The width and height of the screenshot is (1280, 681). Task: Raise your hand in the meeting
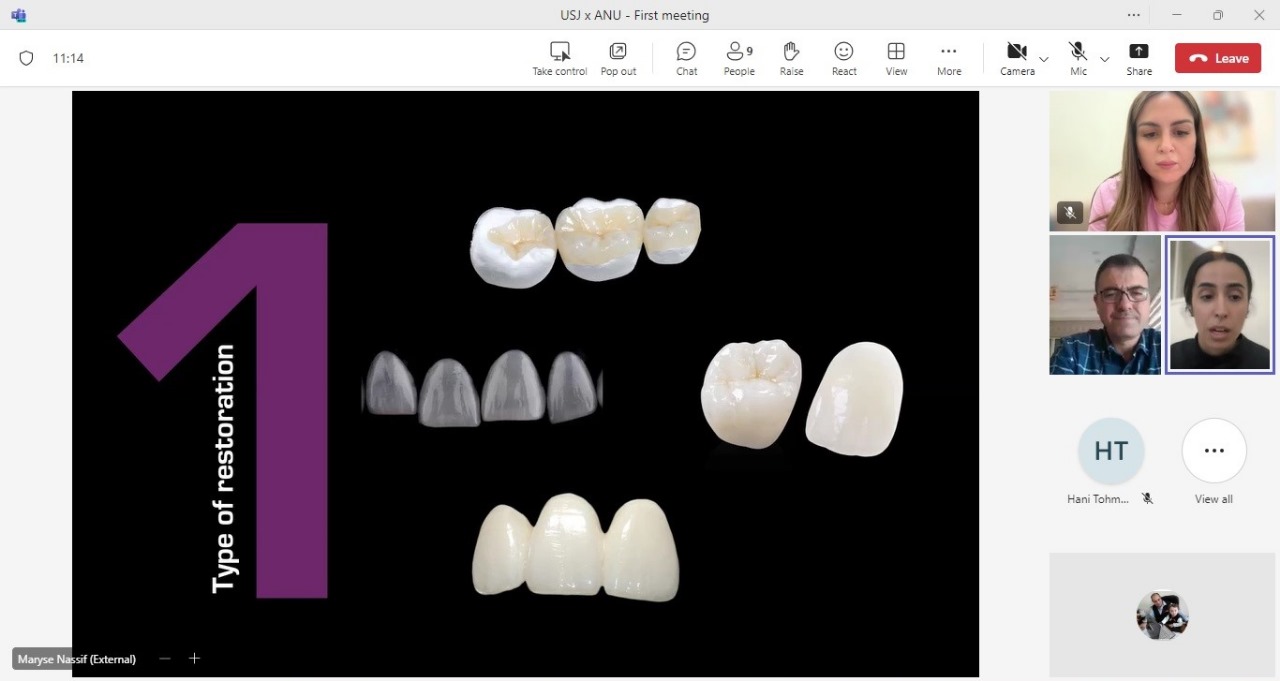[x=791, y=52]
